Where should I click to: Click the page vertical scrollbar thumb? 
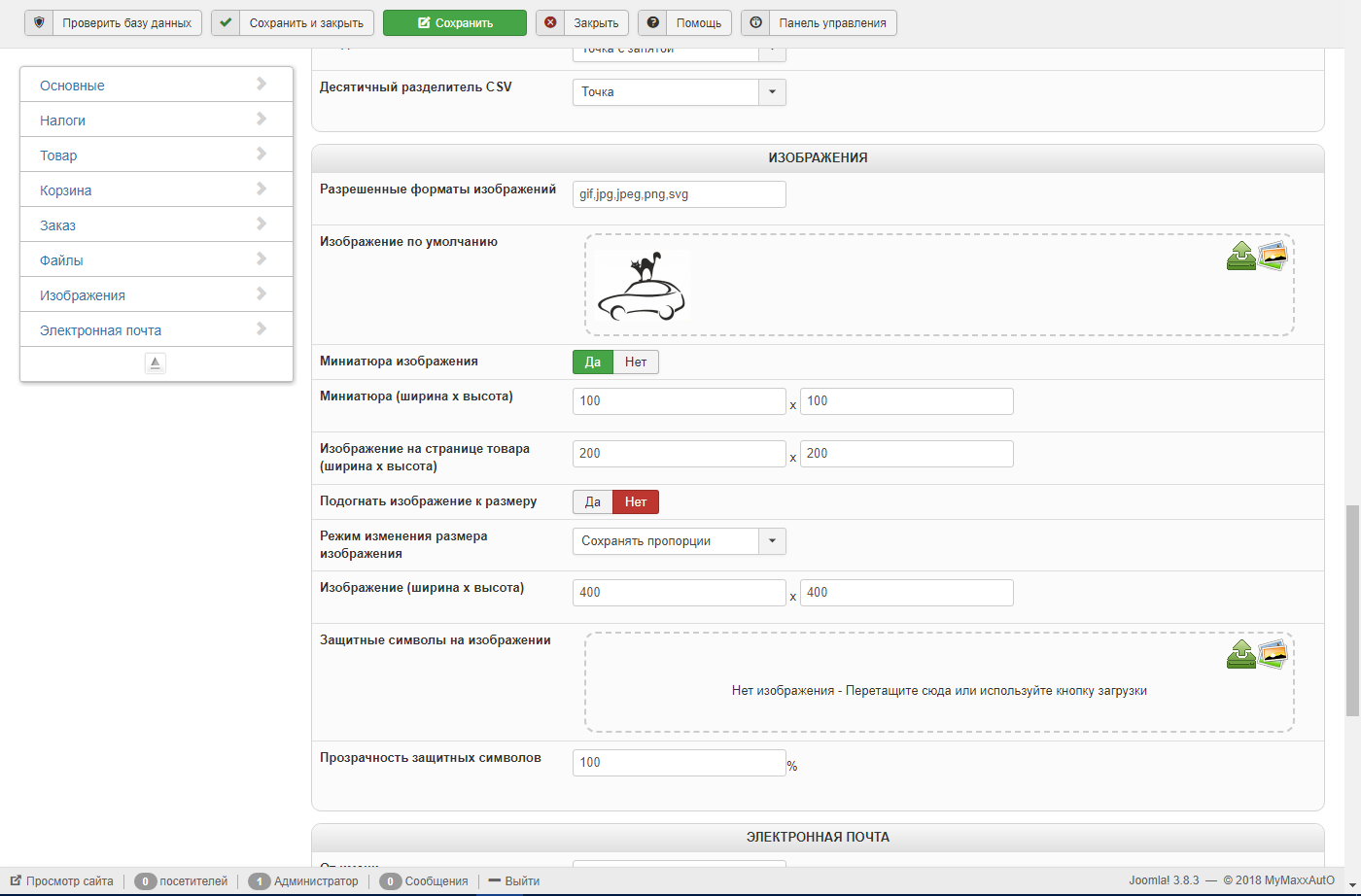pyautogui.click(x=1352, y=610)
